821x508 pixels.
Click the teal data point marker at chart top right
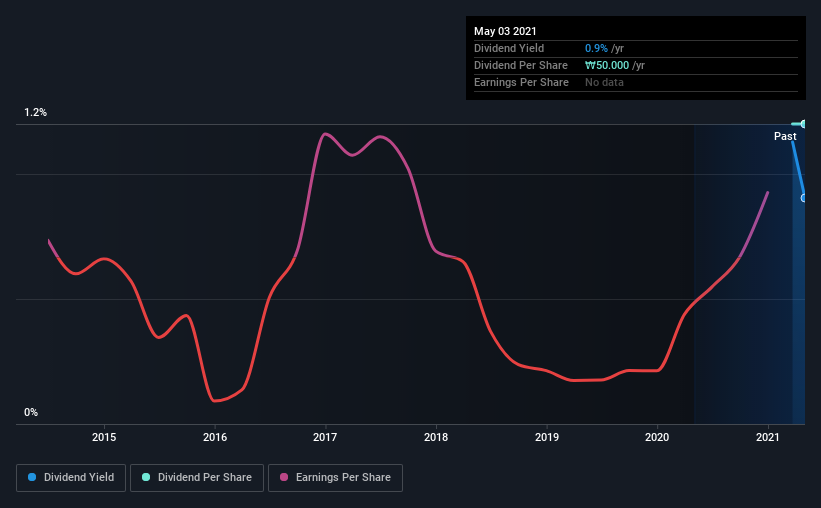click(803, 124)
